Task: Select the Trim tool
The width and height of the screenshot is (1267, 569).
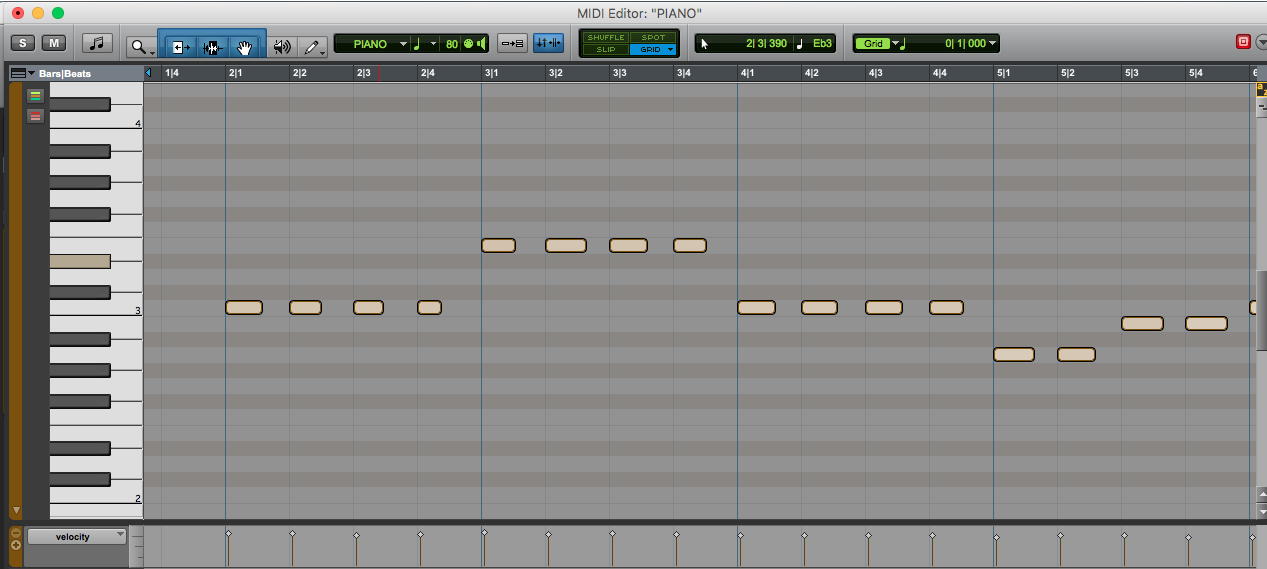Action: click(180, 46)
